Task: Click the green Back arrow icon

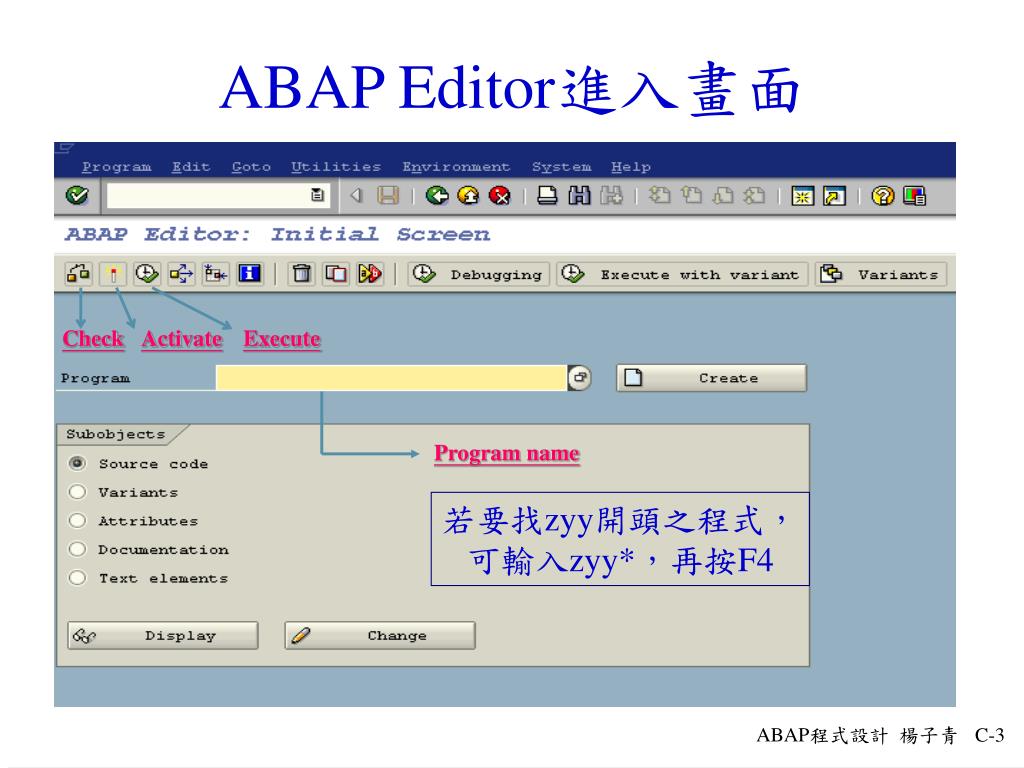Action: (x=437, y=195)
